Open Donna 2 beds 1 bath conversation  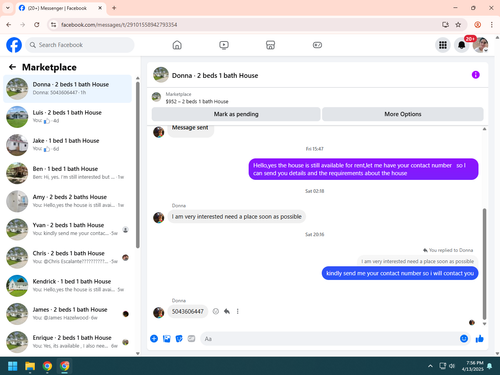click(x=67, y=89)
